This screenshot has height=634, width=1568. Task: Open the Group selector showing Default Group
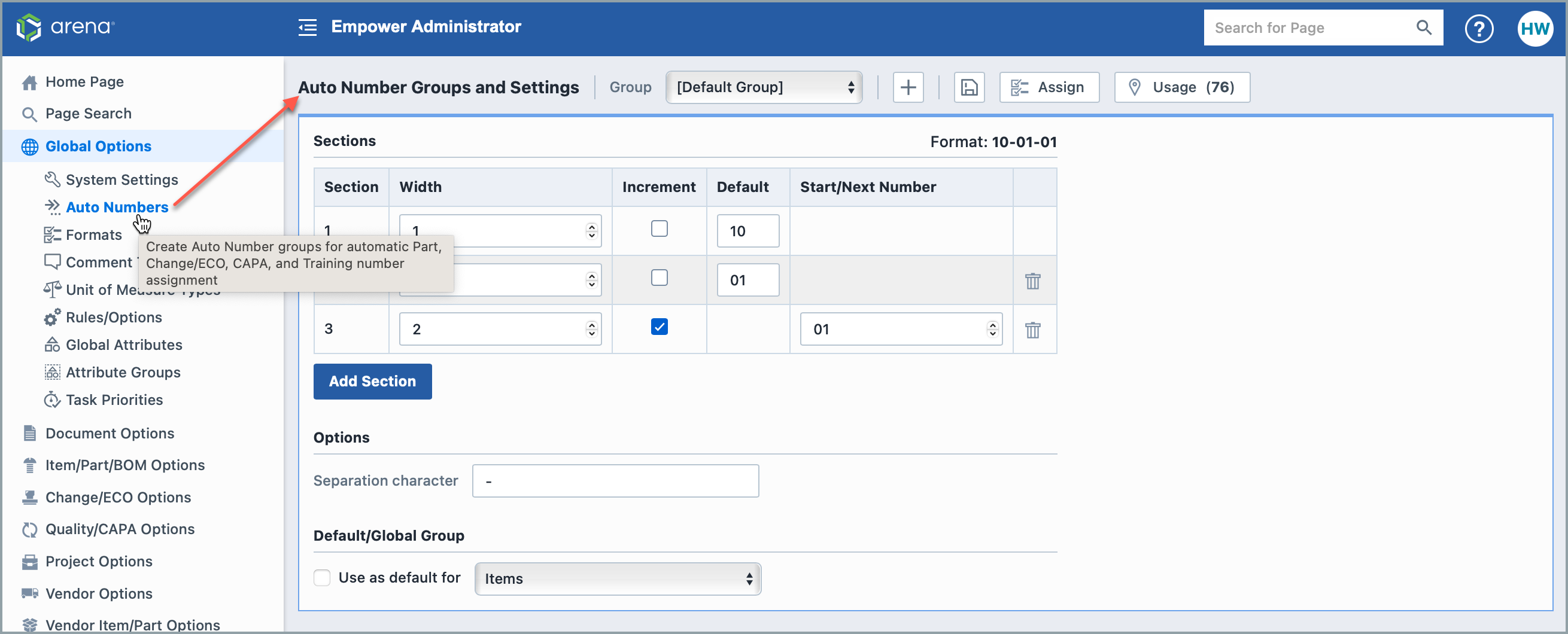(x=763, y=87)
